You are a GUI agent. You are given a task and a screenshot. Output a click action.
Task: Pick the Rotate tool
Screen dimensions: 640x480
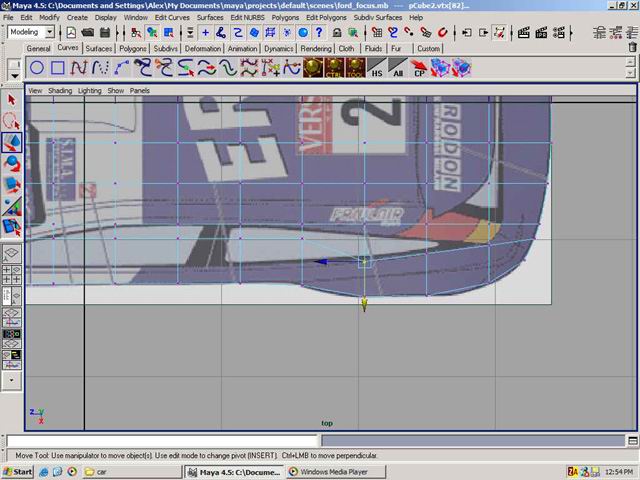click(12, 164)
